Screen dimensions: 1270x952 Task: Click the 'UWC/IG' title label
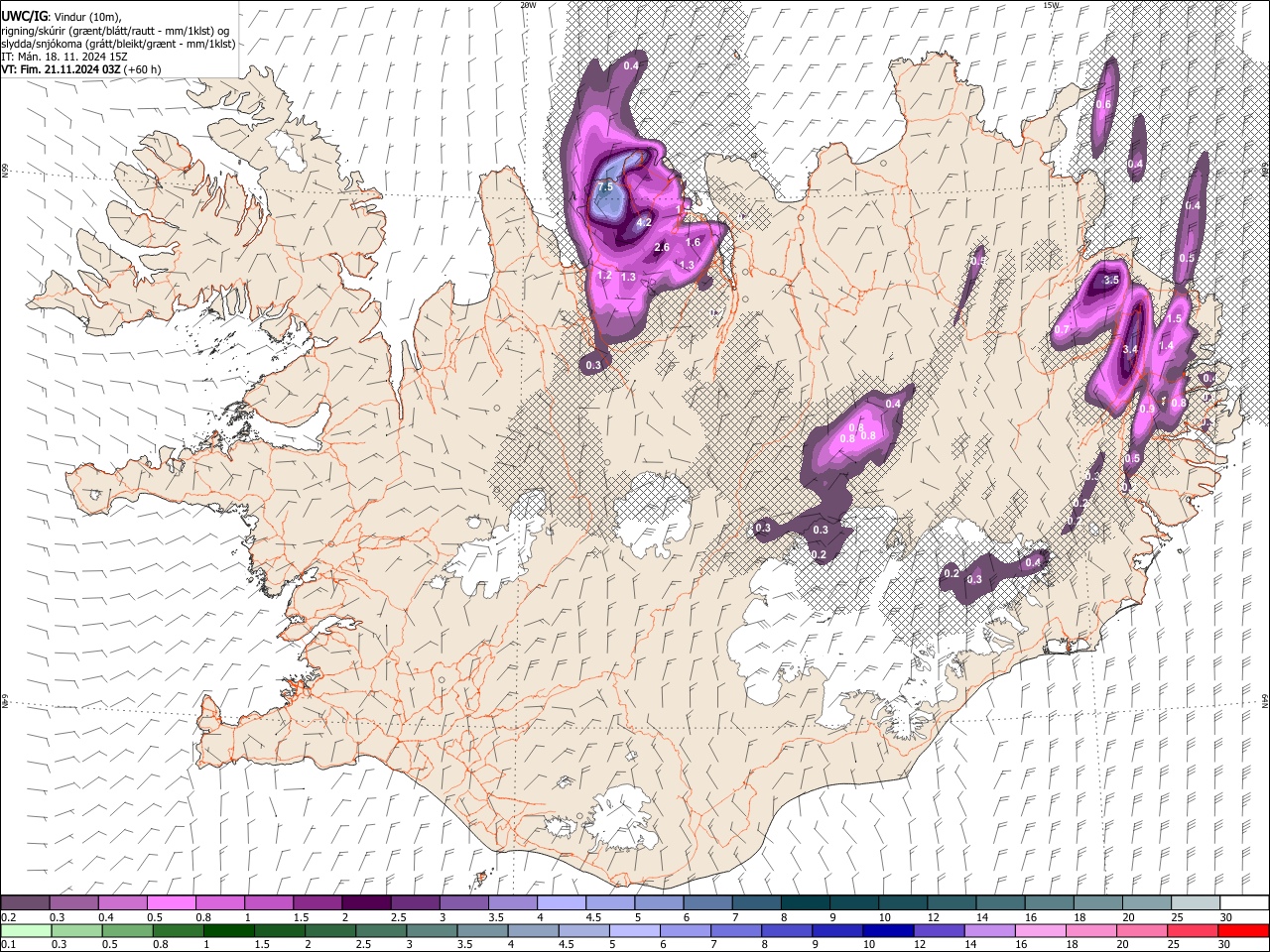24,17
